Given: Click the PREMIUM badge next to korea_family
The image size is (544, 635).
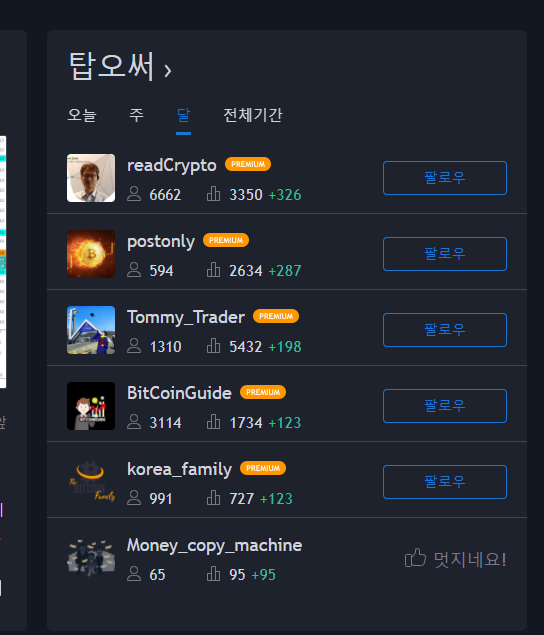Looking at the screenshot, I should pos(263,468).
